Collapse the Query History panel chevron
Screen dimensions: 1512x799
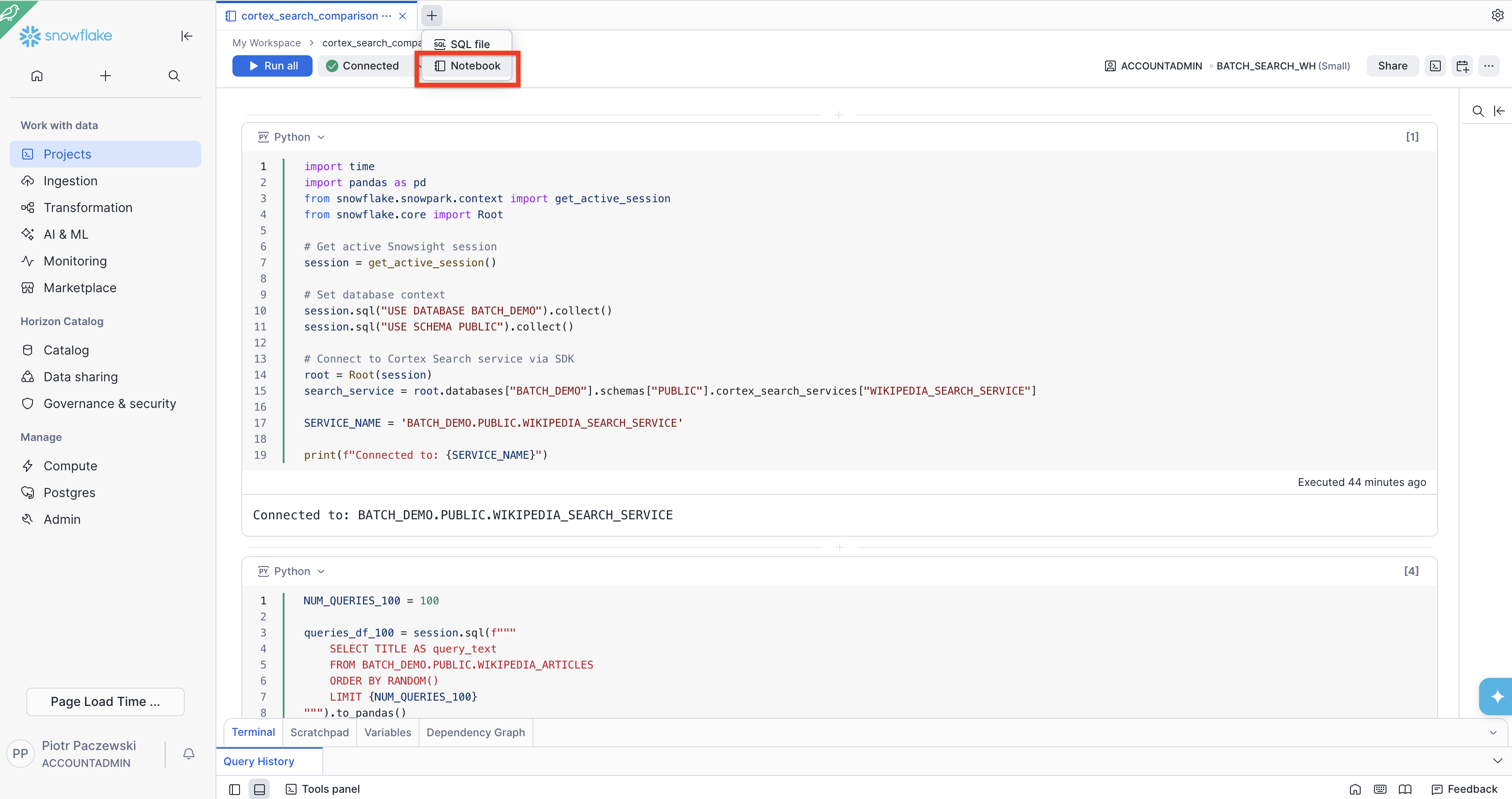pos(1497,761)
